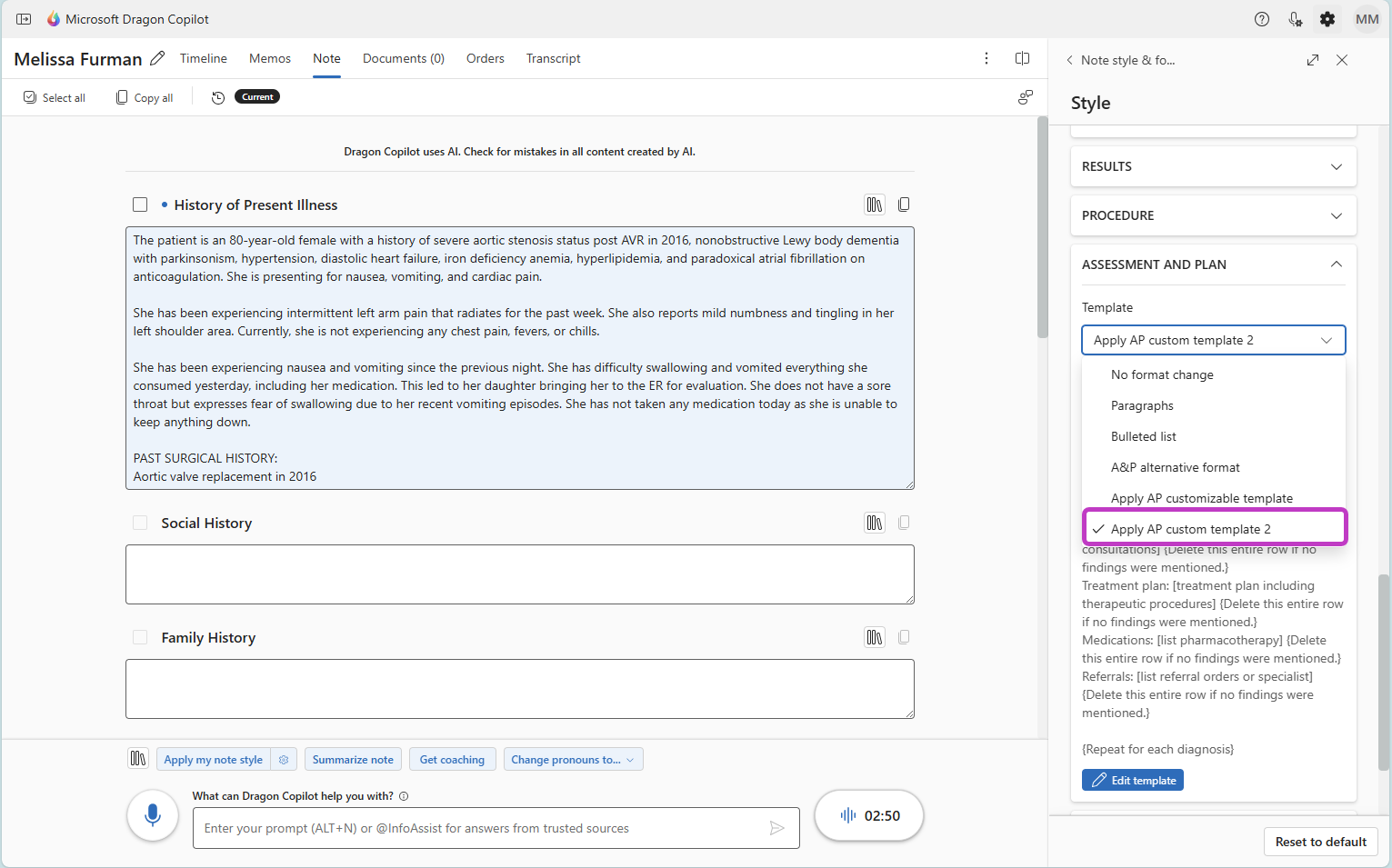The height and width of the screenshot is (868, 1392).
Task: Click the 02:50 recording timer control
Action: pyautogui.click(x=868, y=815)
